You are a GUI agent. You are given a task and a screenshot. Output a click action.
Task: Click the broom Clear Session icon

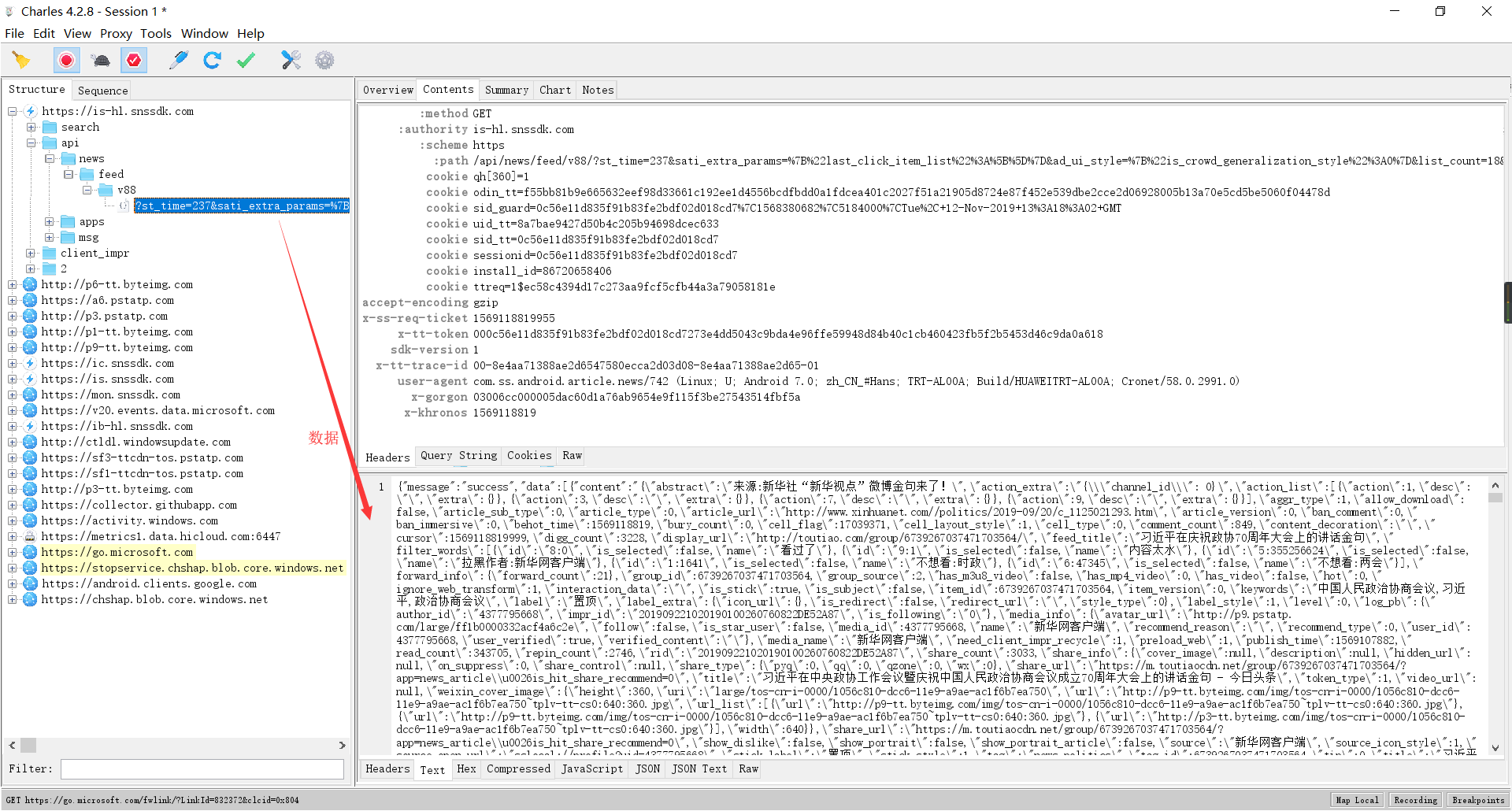(x=21, y=60)
